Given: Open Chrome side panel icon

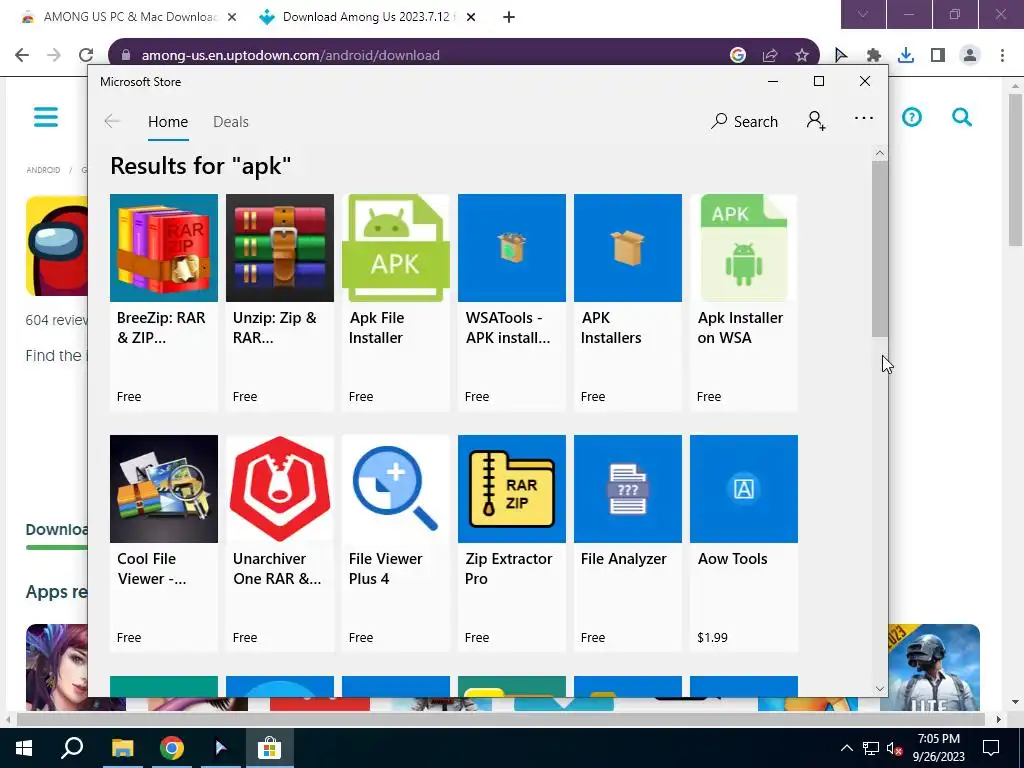Looking at the screenshot, I should [x=938, y=56].
